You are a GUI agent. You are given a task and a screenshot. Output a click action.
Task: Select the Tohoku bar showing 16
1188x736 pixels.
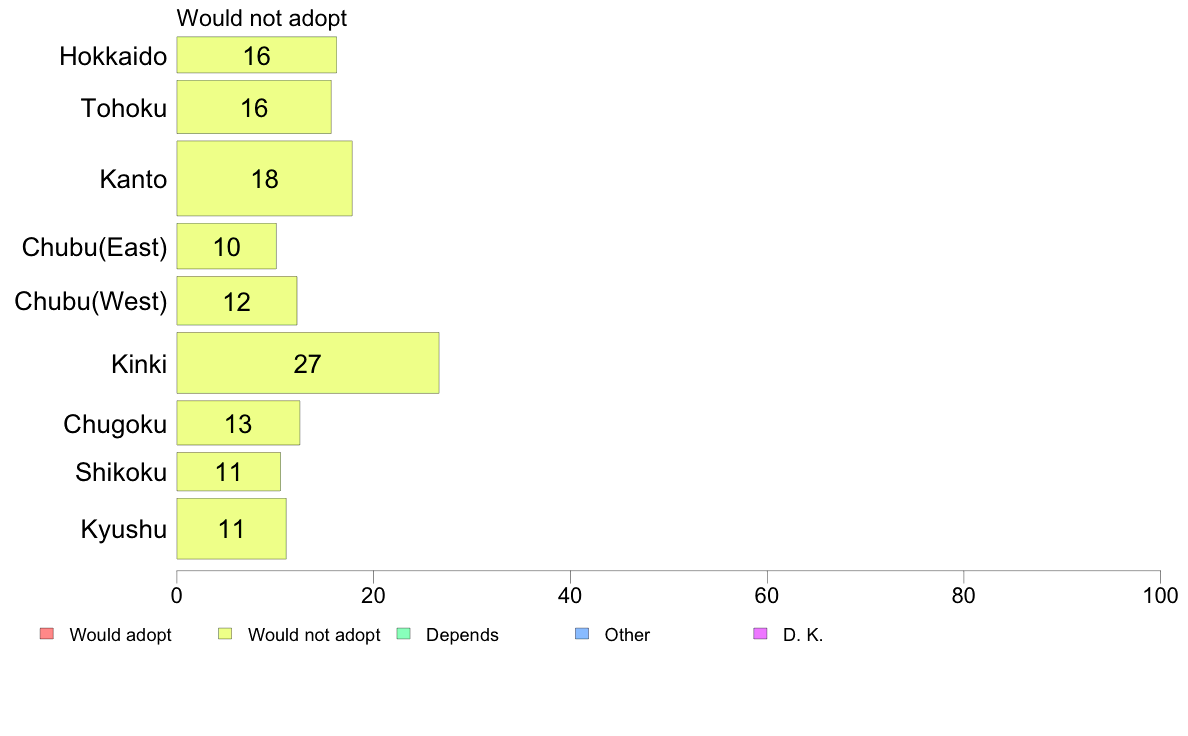[x=254, y=107]
